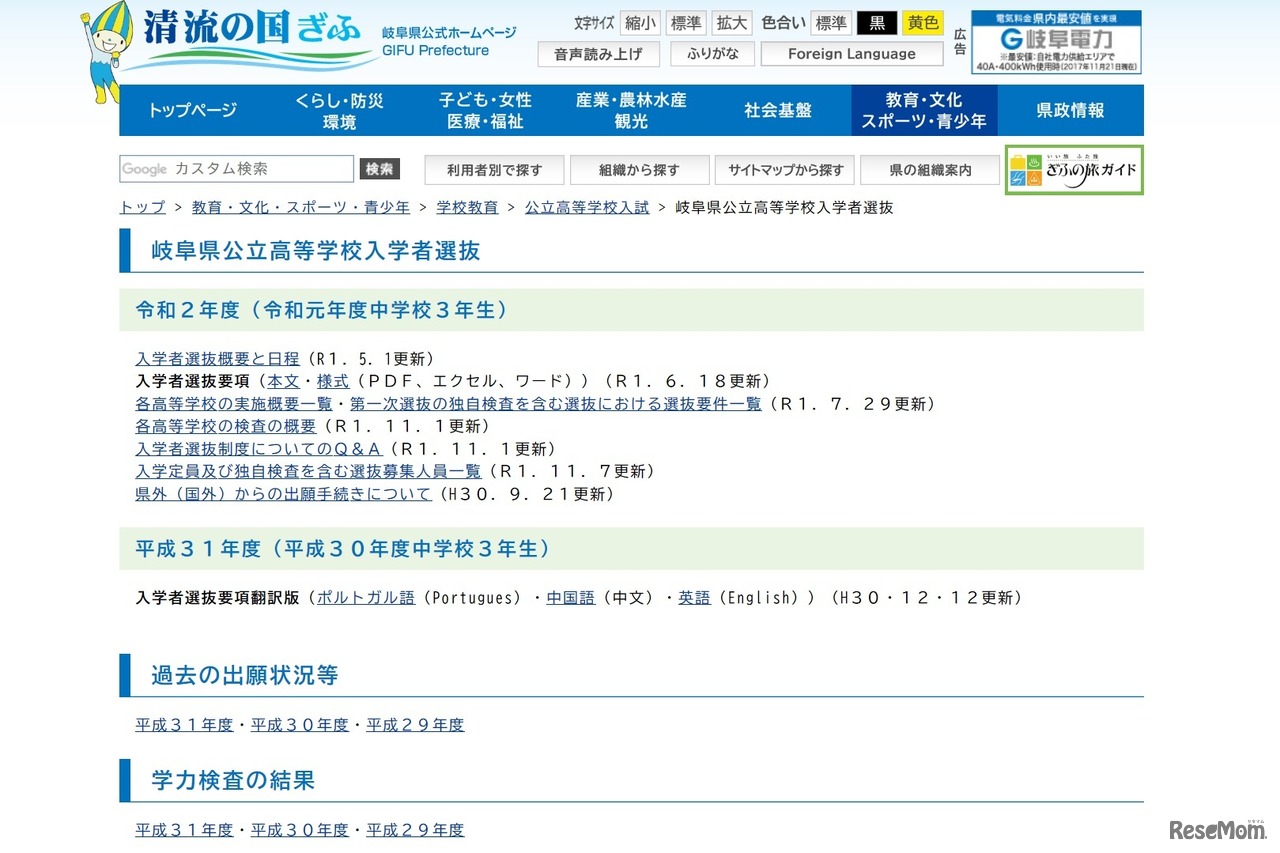The image size is (1280, 853).
Task: Open 平成２９年度 exam results link
Action: [415, 829]
